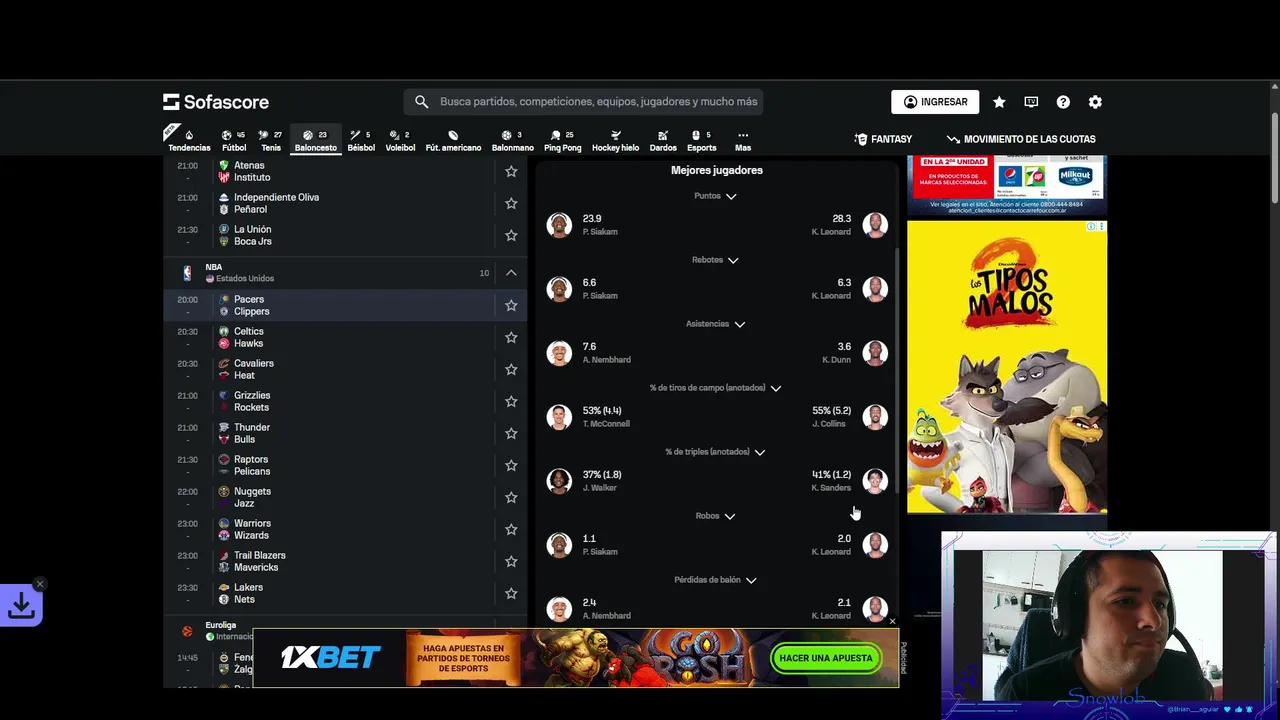Favorite the Atenas vs Instituto match
This screenshot has width=1280, height=720.
click(511, 171)
